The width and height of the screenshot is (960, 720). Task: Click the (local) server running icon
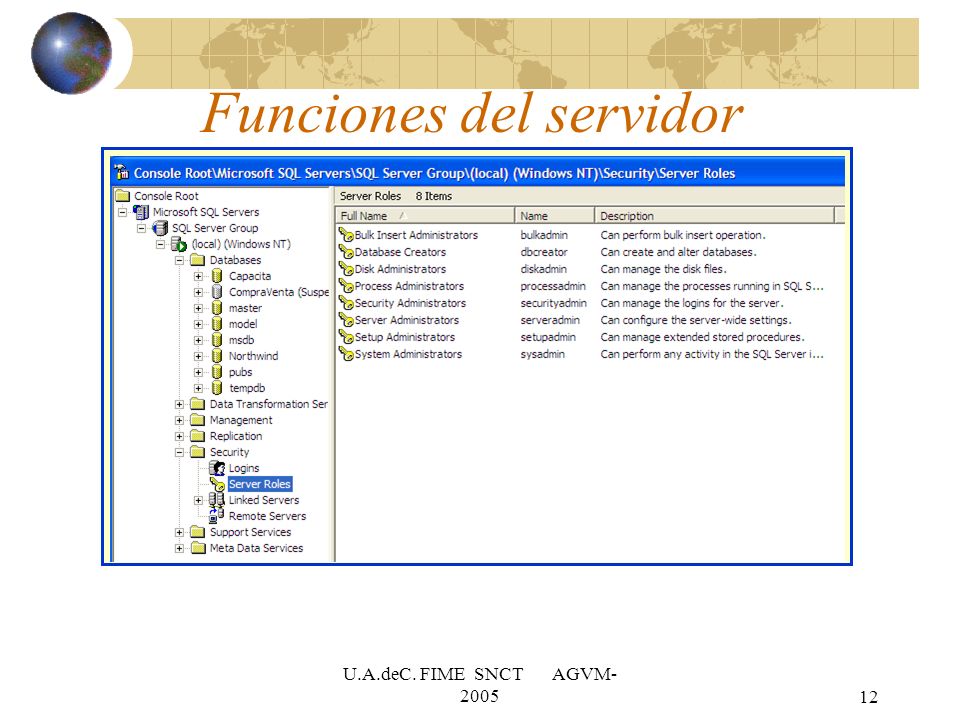179,244
